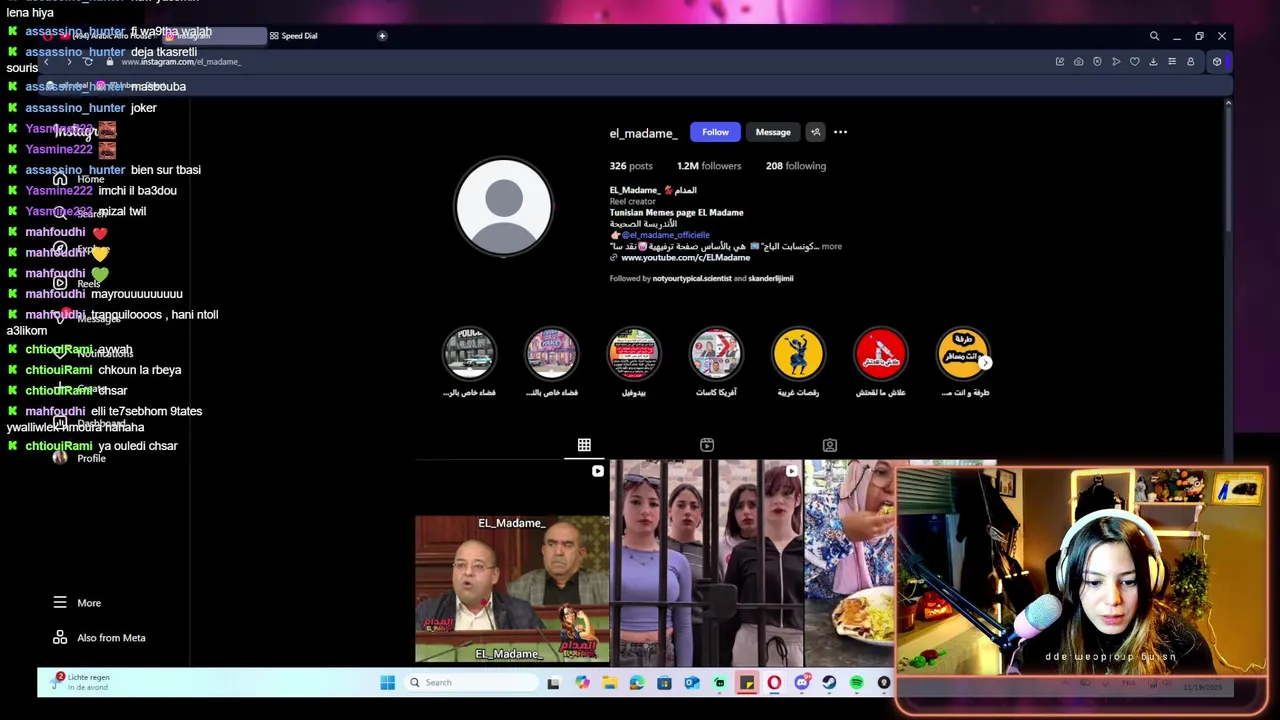Open Message to el_madame_
Image resolution: width=1280 pixels, height=720 pixels.
coord(773,132)
